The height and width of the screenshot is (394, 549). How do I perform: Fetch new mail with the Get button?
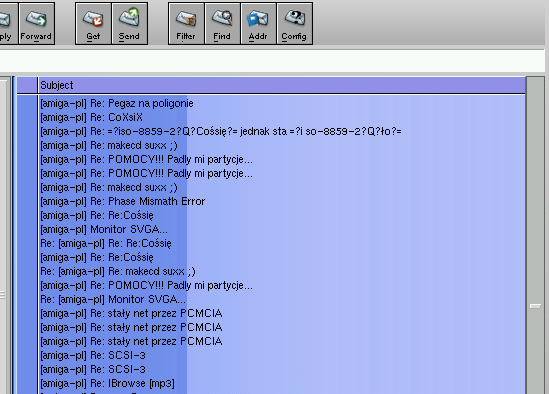click(93, 23)
